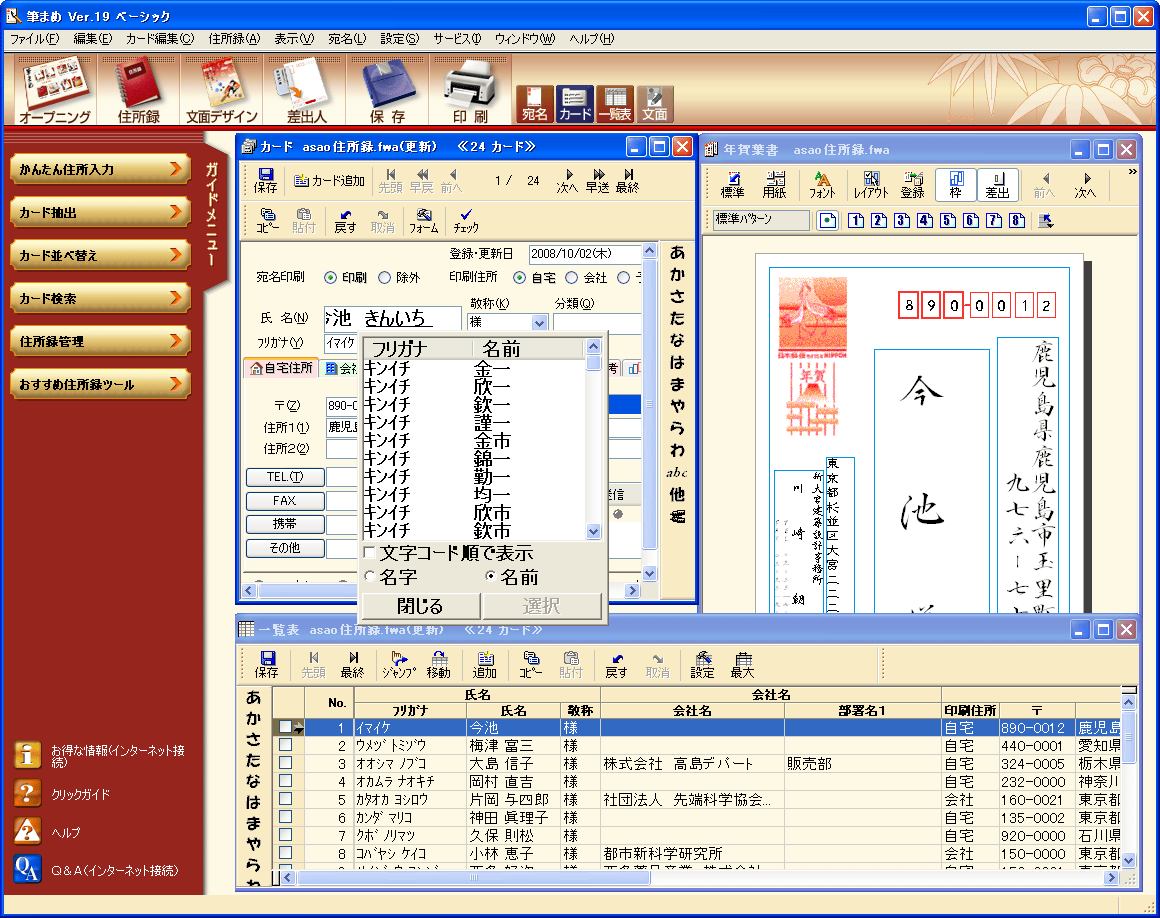Click 設定 icon in 一覧表 toolbar
The height and width of the screenshot is (918, 1160).
pos(702,664)
